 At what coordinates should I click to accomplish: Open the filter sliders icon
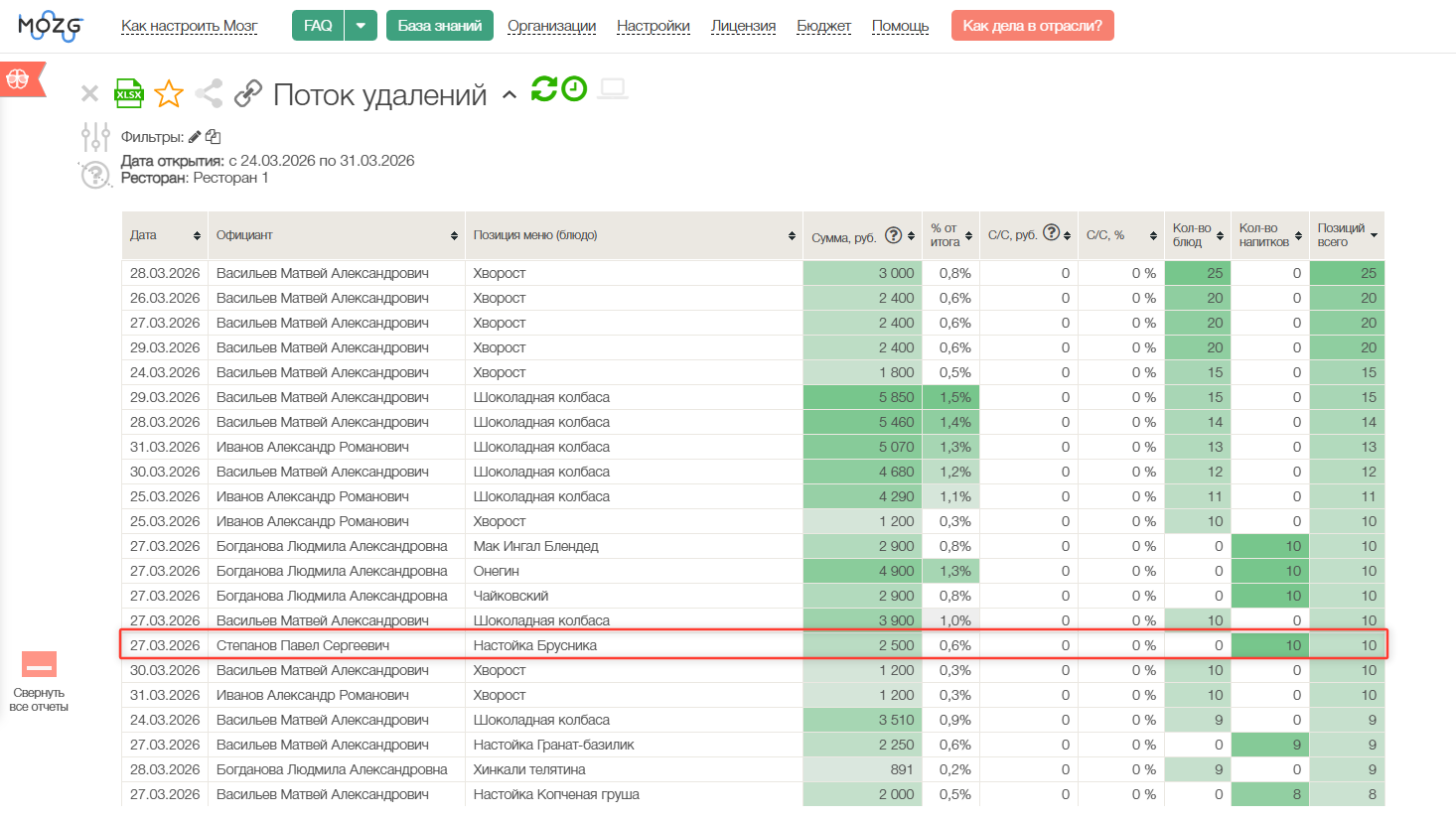click(95, 137)
